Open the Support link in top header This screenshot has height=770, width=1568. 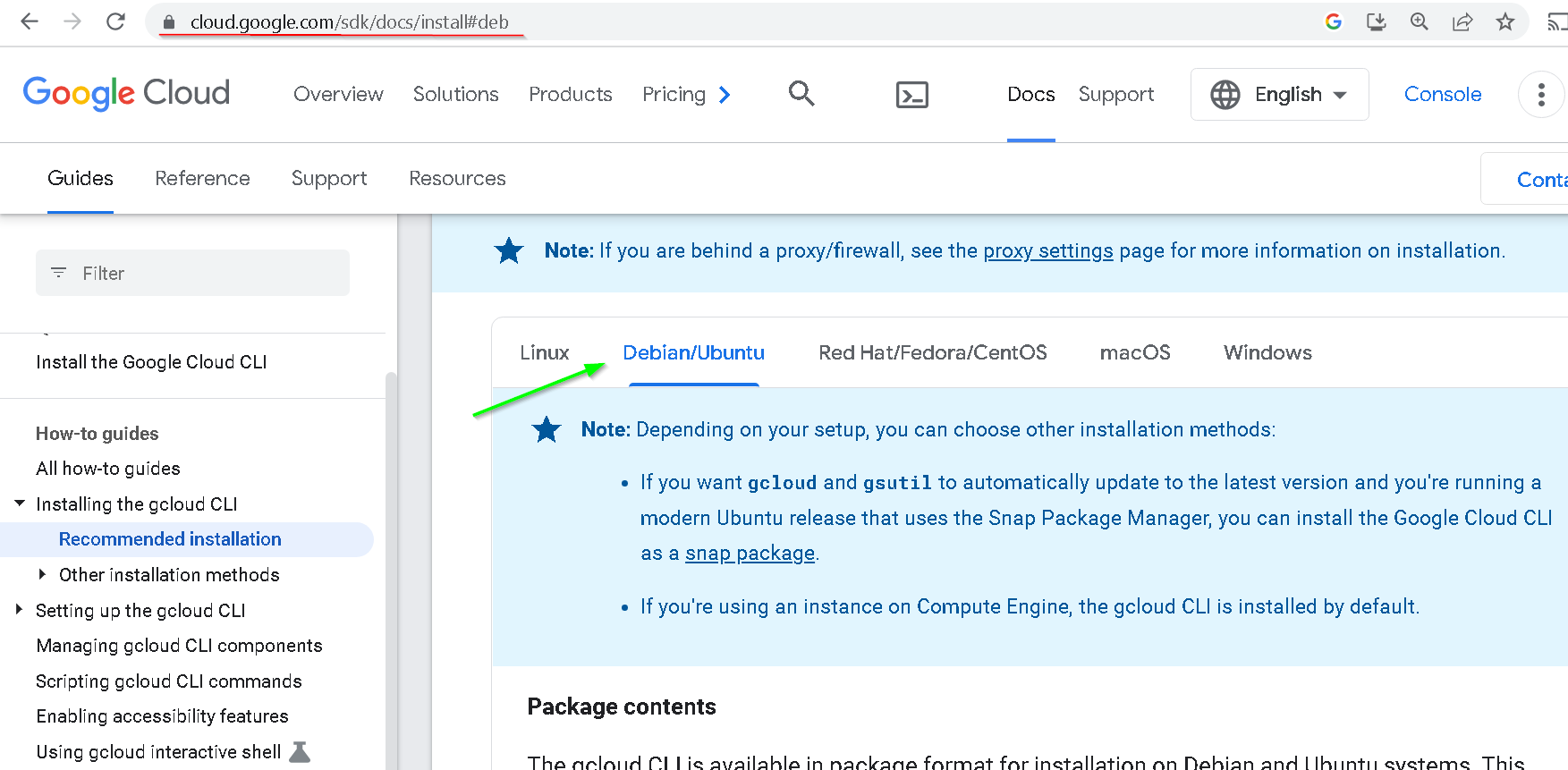click(x=1116, y=94)
